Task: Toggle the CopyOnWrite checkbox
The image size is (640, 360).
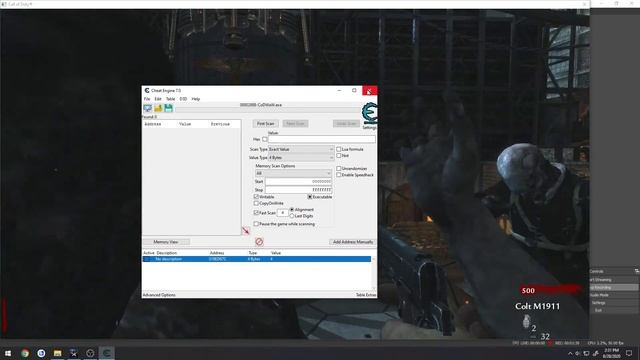Action: pos(256,203)
